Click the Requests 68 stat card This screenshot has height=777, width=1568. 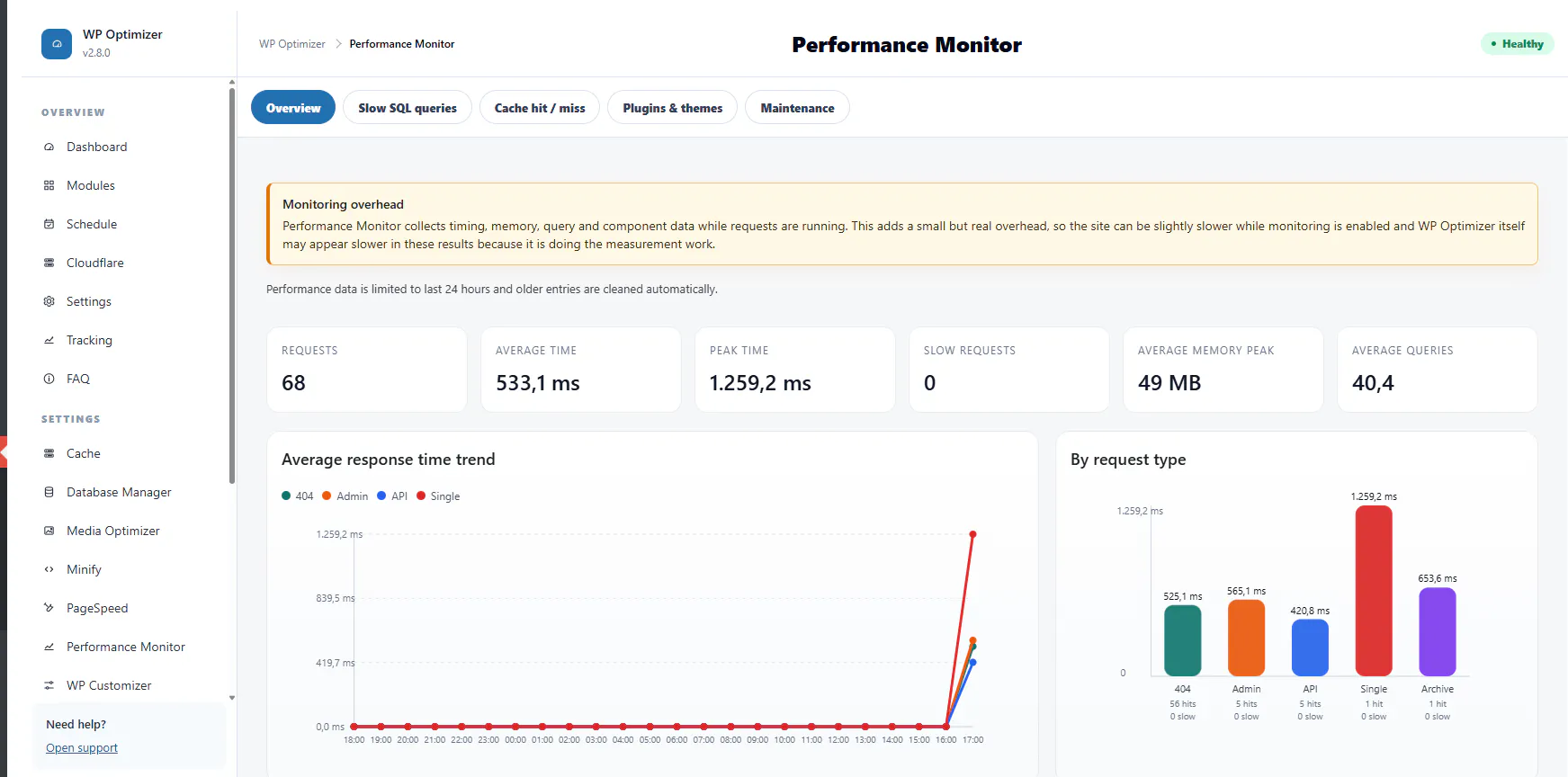point(367,370)
